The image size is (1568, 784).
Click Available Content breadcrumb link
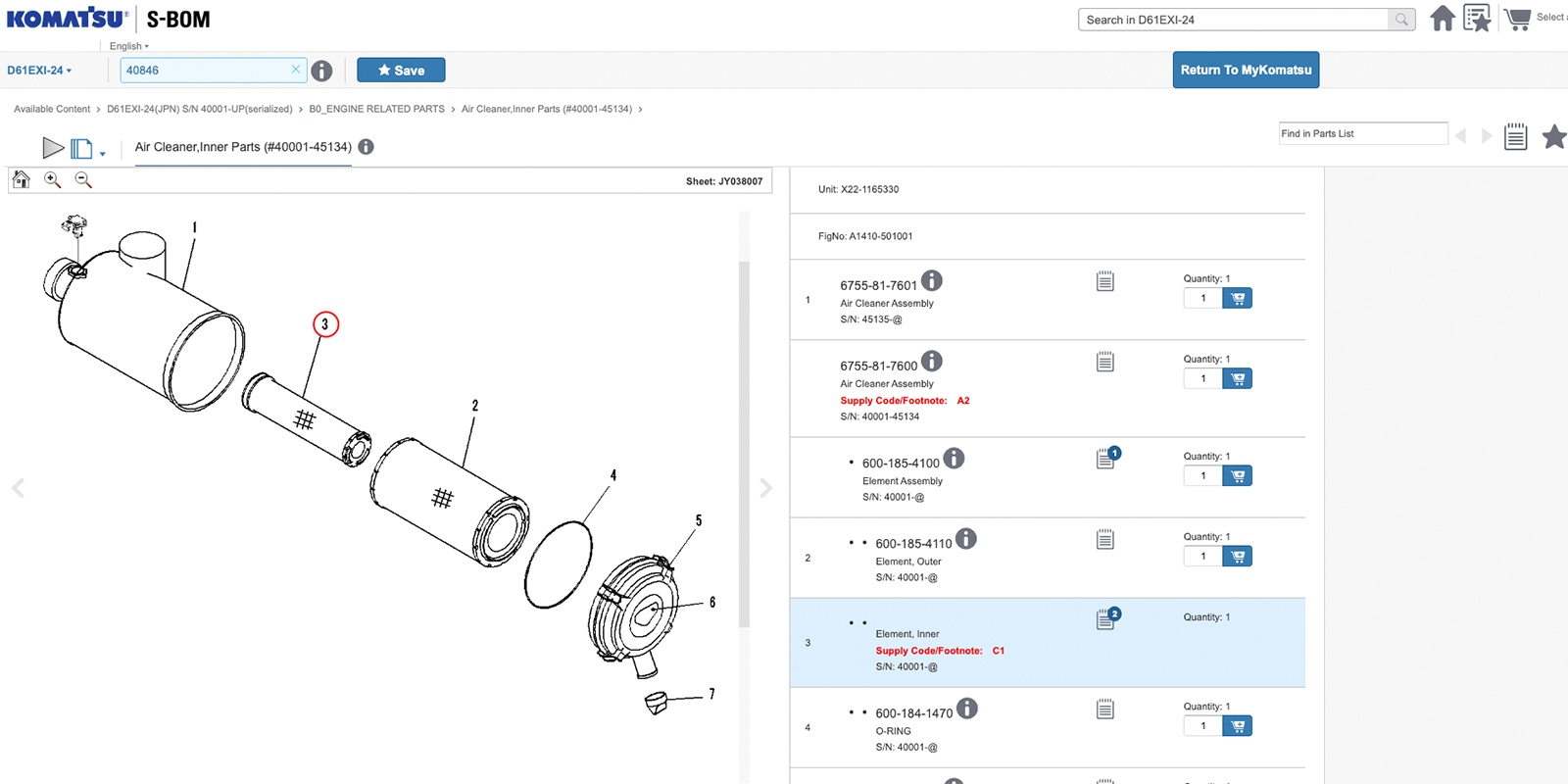[x=52, y=109]
